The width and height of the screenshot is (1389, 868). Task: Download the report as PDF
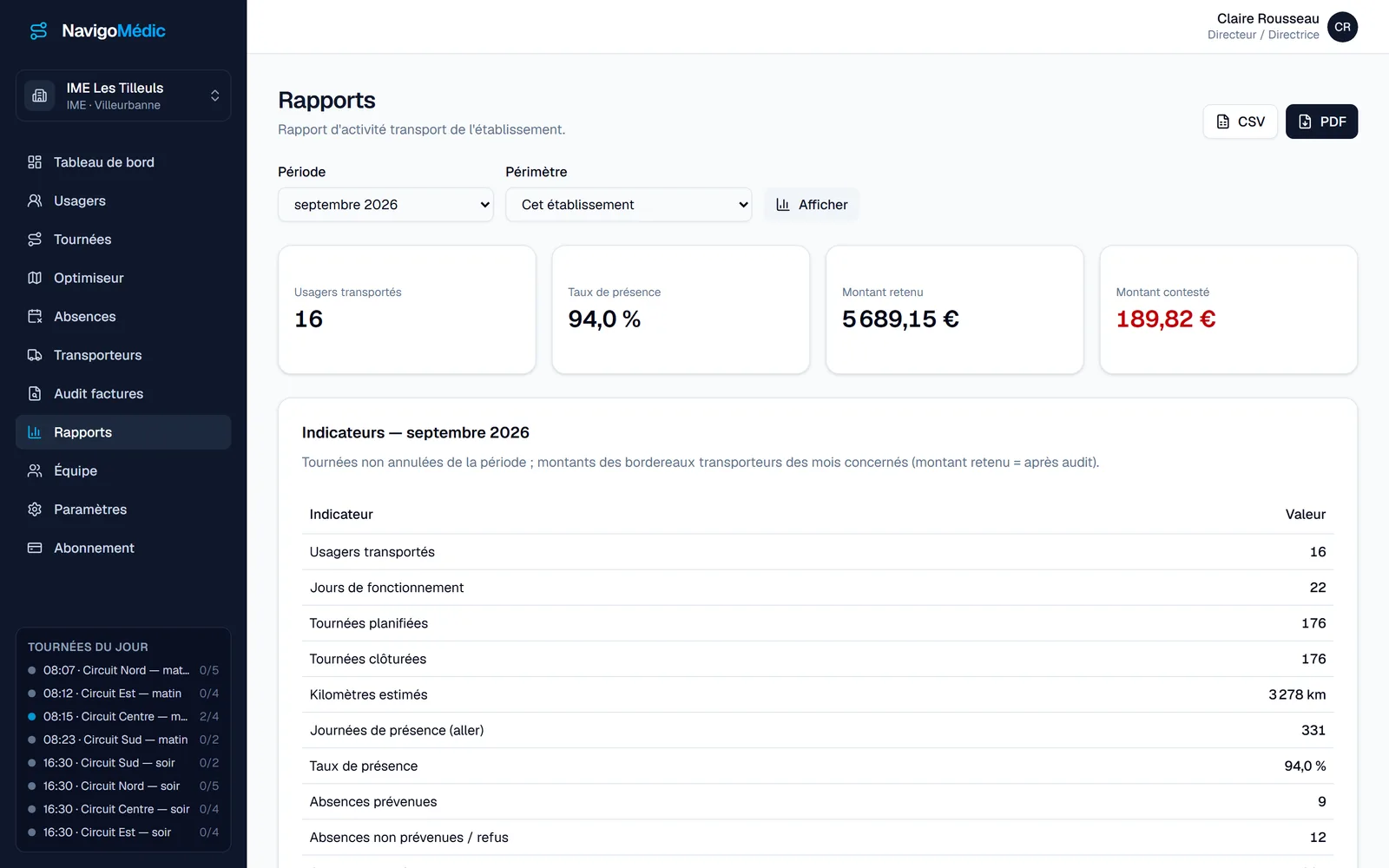[1321, 122]
